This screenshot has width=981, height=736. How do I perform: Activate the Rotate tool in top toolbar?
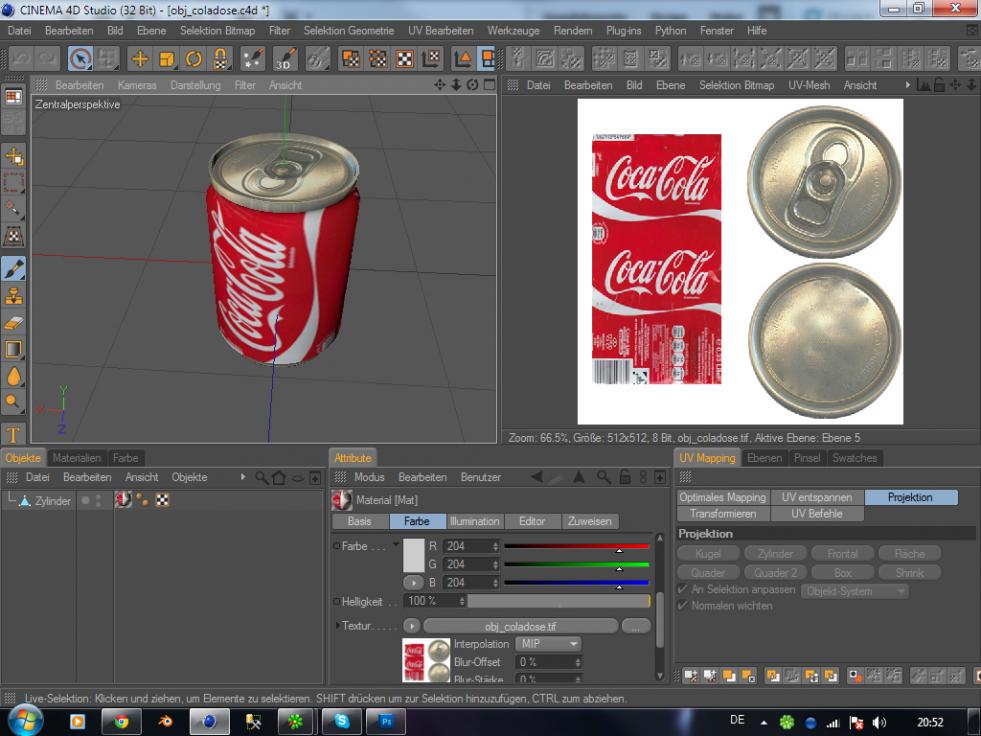click(x=194, y=59)
